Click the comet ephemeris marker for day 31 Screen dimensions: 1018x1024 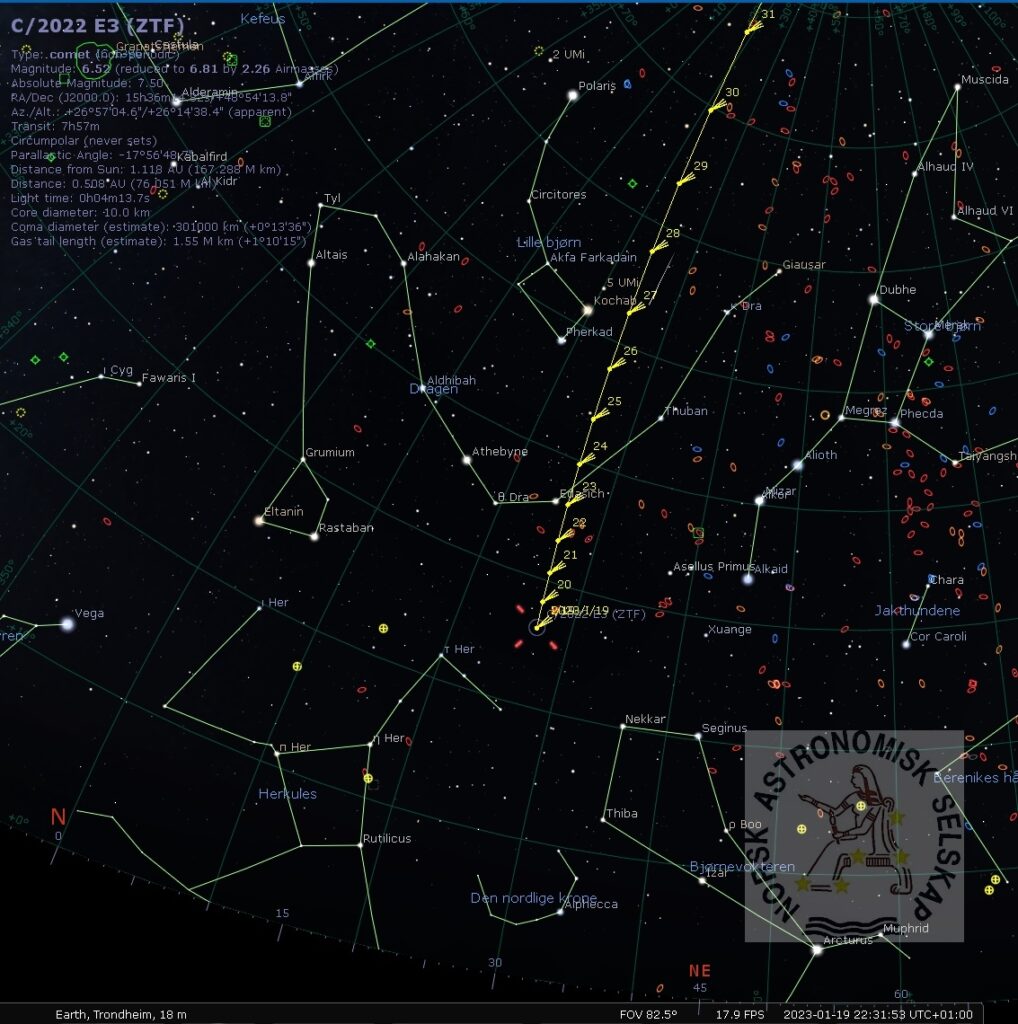click(753, 27)
